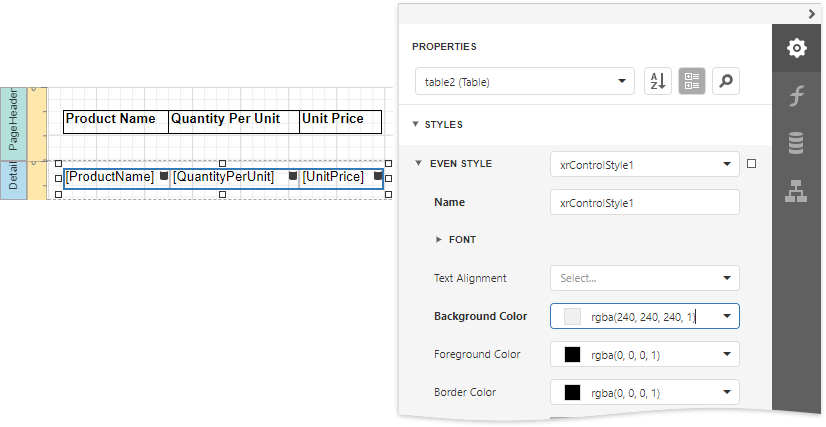Click the search properties magnifier icon
Image resolution: width=826 pixels, height=427 pixels.
tap(726, 82)
